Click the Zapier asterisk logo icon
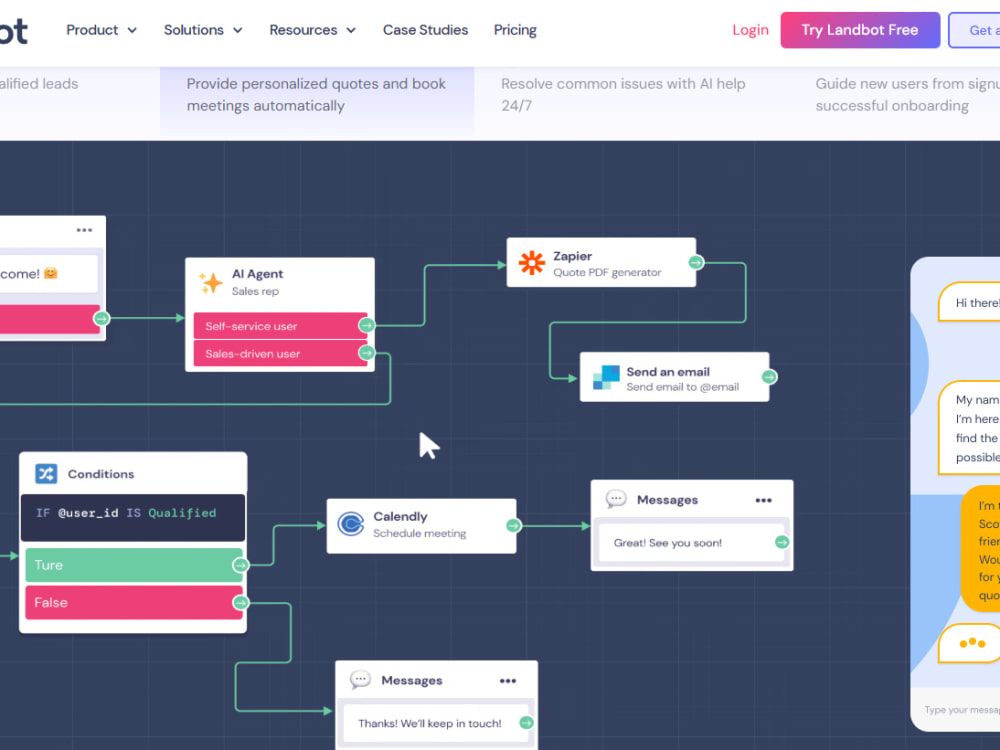Image resolution: width=1000 pixels, height=750 pixels. (531, 262)
